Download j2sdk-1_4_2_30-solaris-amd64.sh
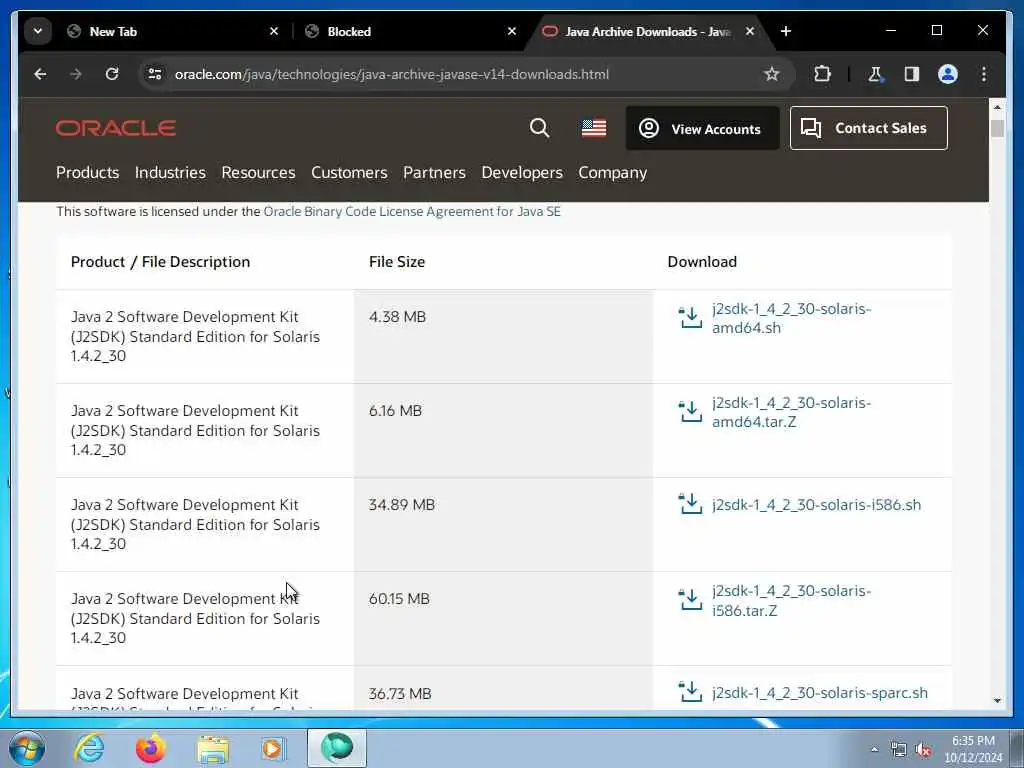 point(792,318)
